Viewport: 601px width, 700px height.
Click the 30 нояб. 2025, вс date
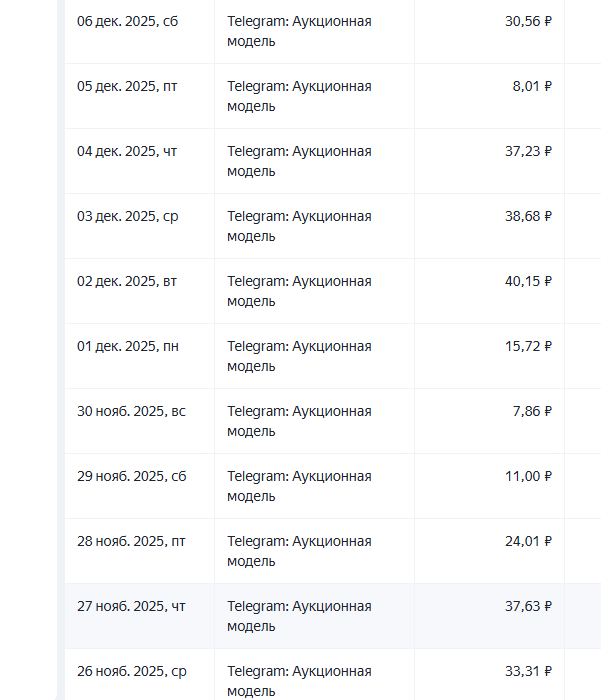click(131, 411)
